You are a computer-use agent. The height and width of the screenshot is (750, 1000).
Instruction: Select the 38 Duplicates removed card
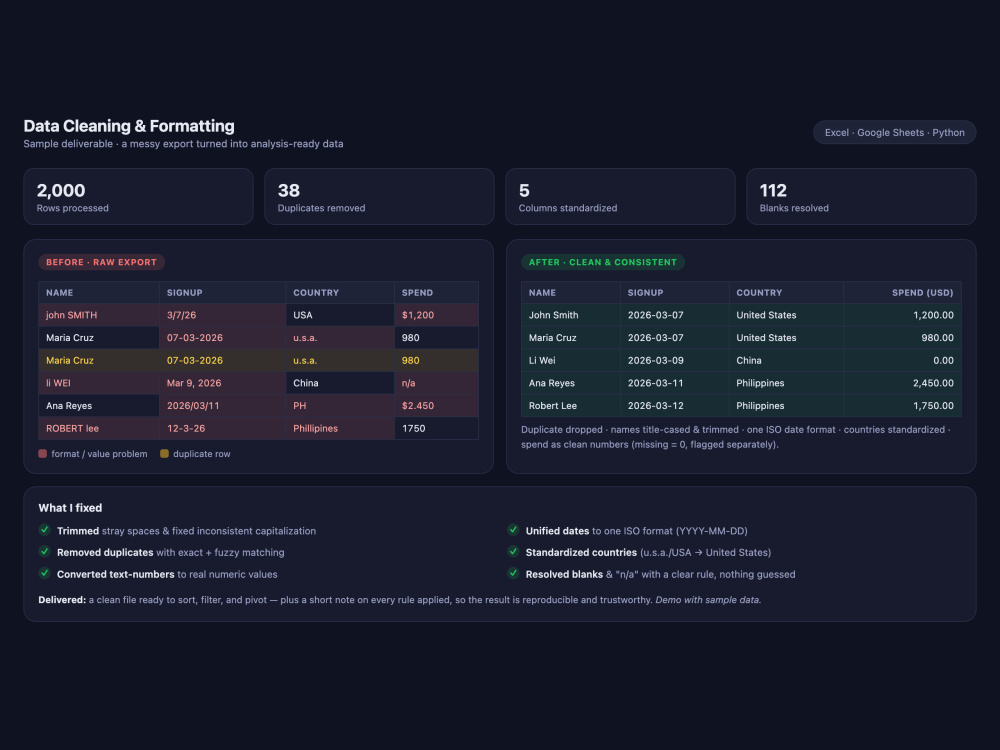(379, 196)
